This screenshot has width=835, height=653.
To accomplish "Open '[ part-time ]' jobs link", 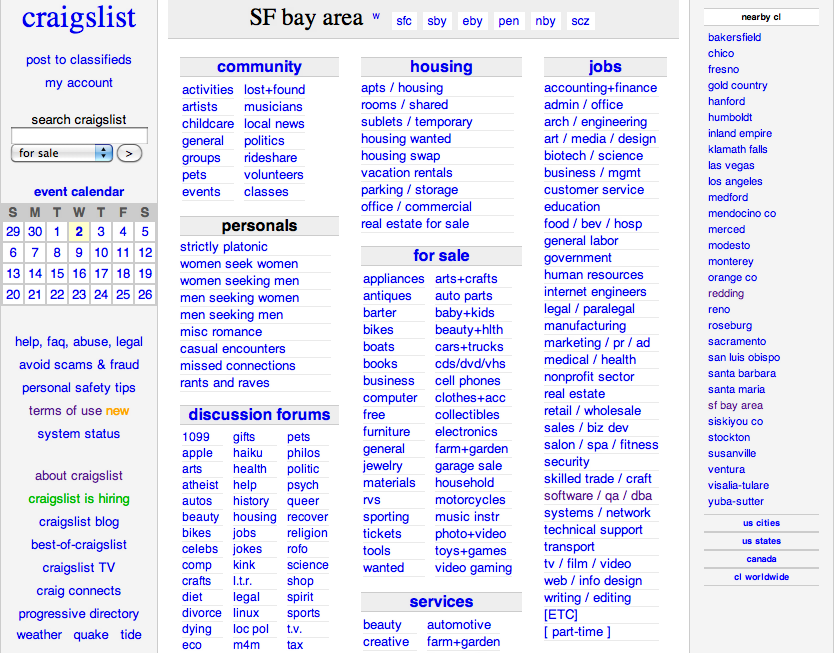I will pyautogui.click(x=577, y=632).
